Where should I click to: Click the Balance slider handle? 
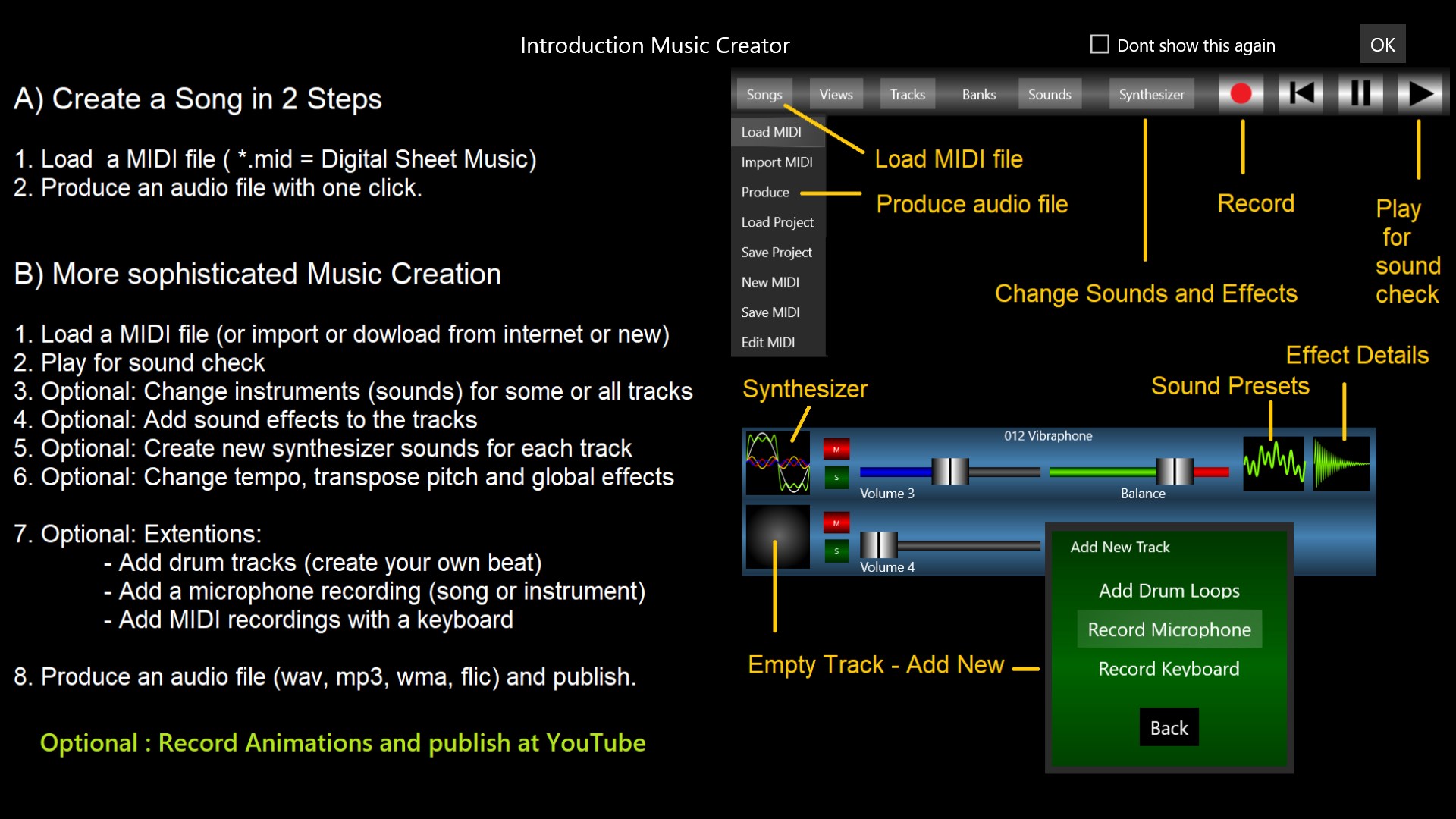point(1174,472)
